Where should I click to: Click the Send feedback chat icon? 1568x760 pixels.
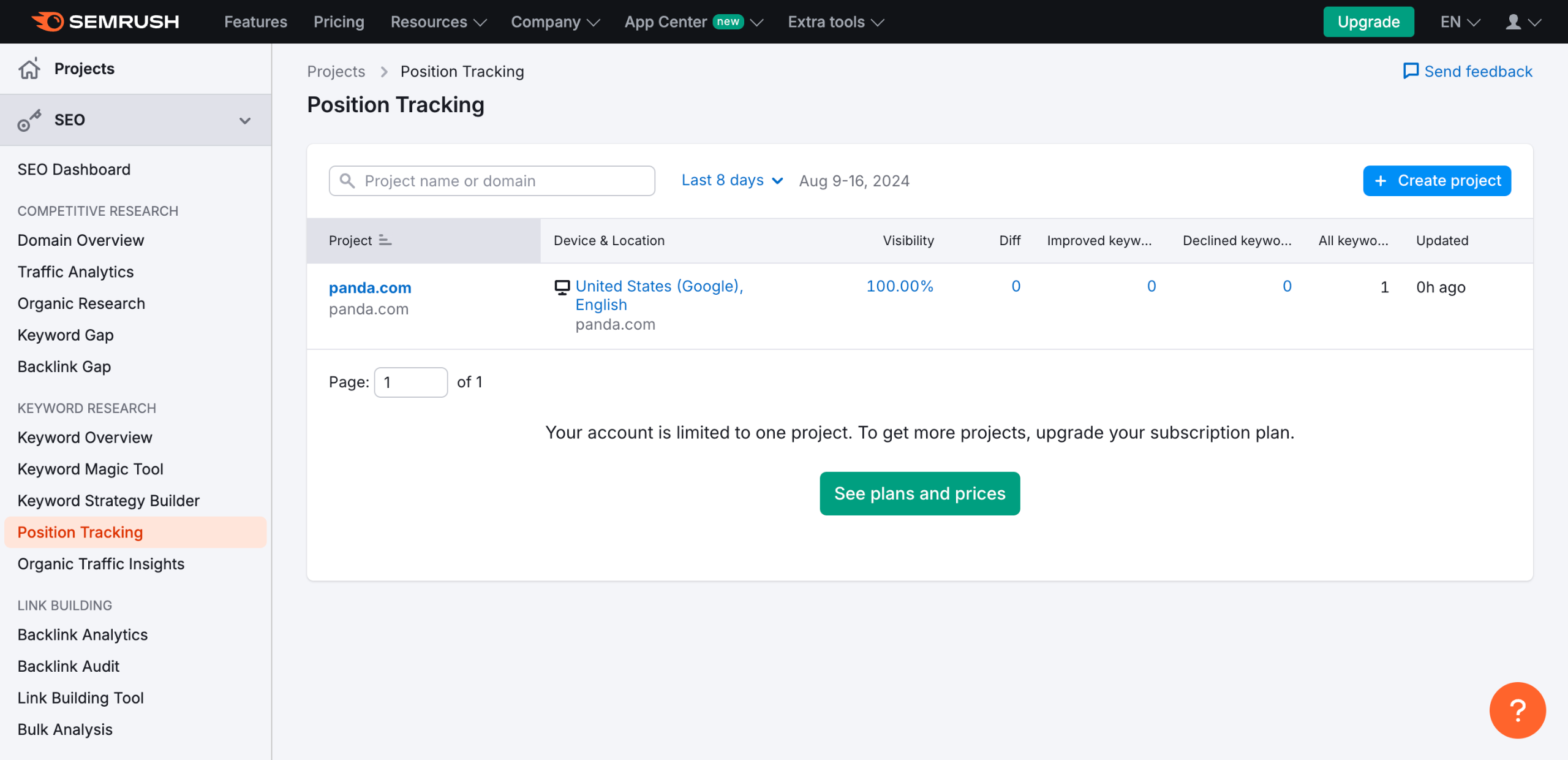point(1411,71)
